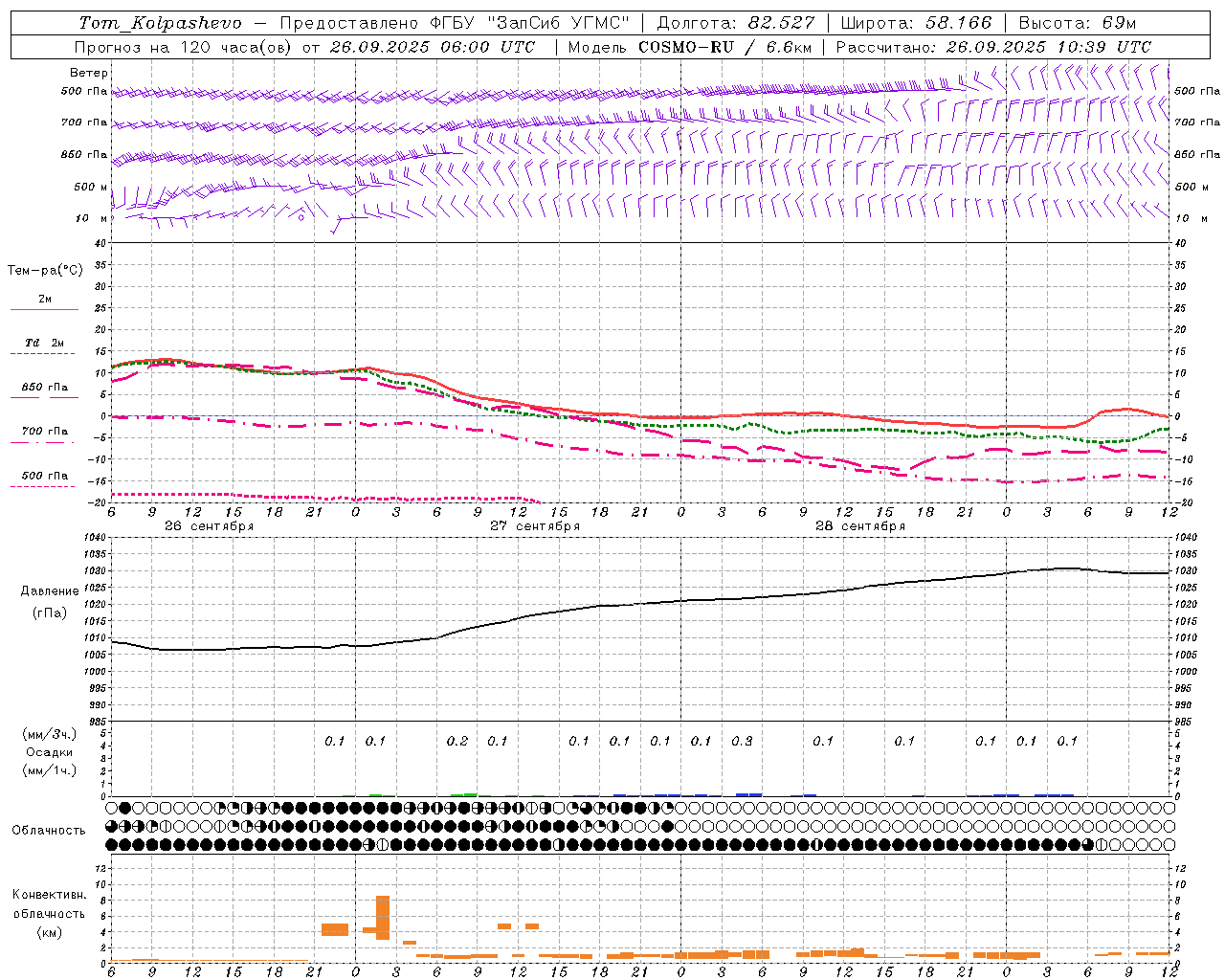
Task: Click the Тем-ра(°C) axis label
Action: coord(45,271)
